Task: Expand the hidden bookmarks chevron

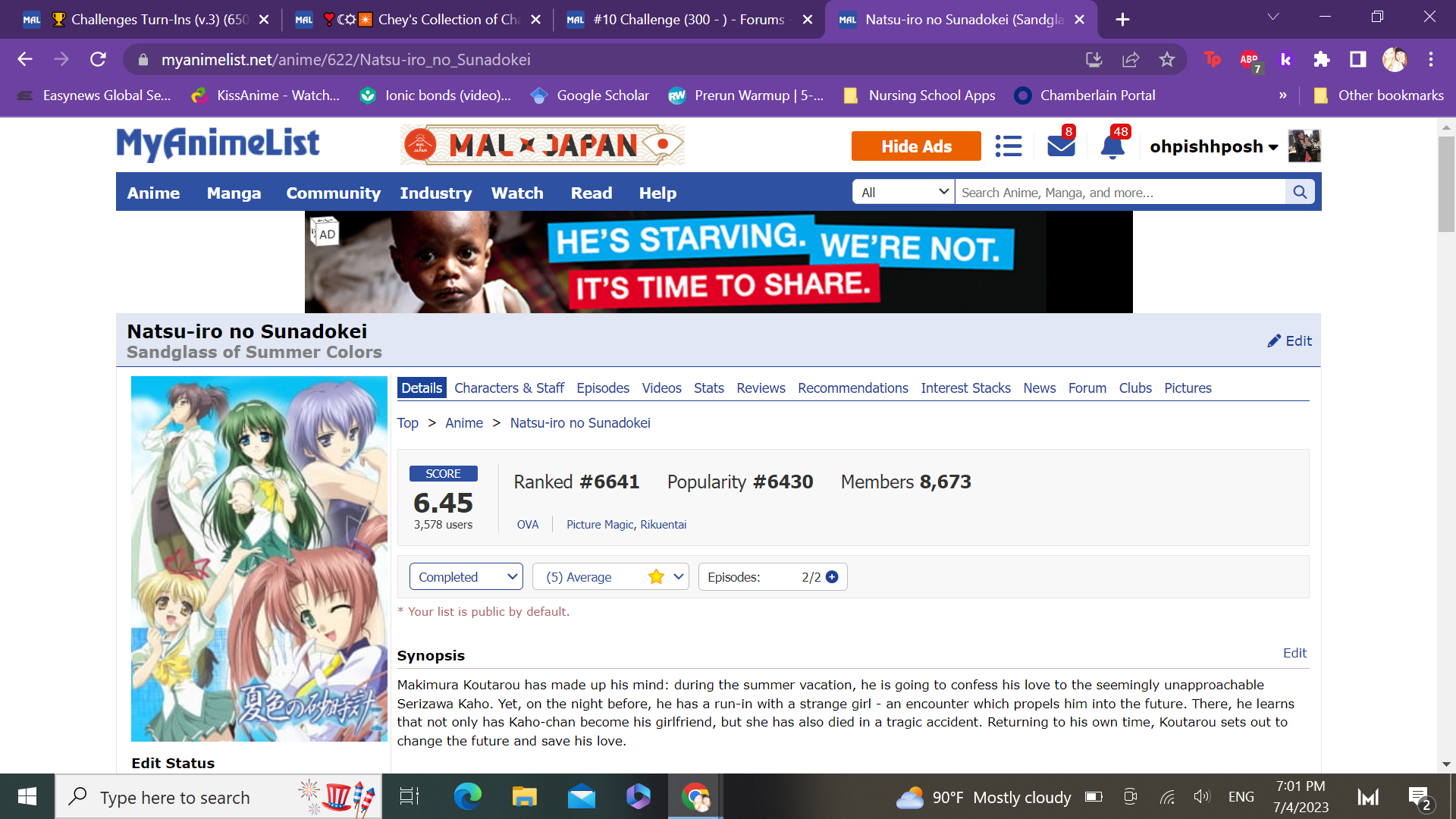Action: pos(1283,96)
